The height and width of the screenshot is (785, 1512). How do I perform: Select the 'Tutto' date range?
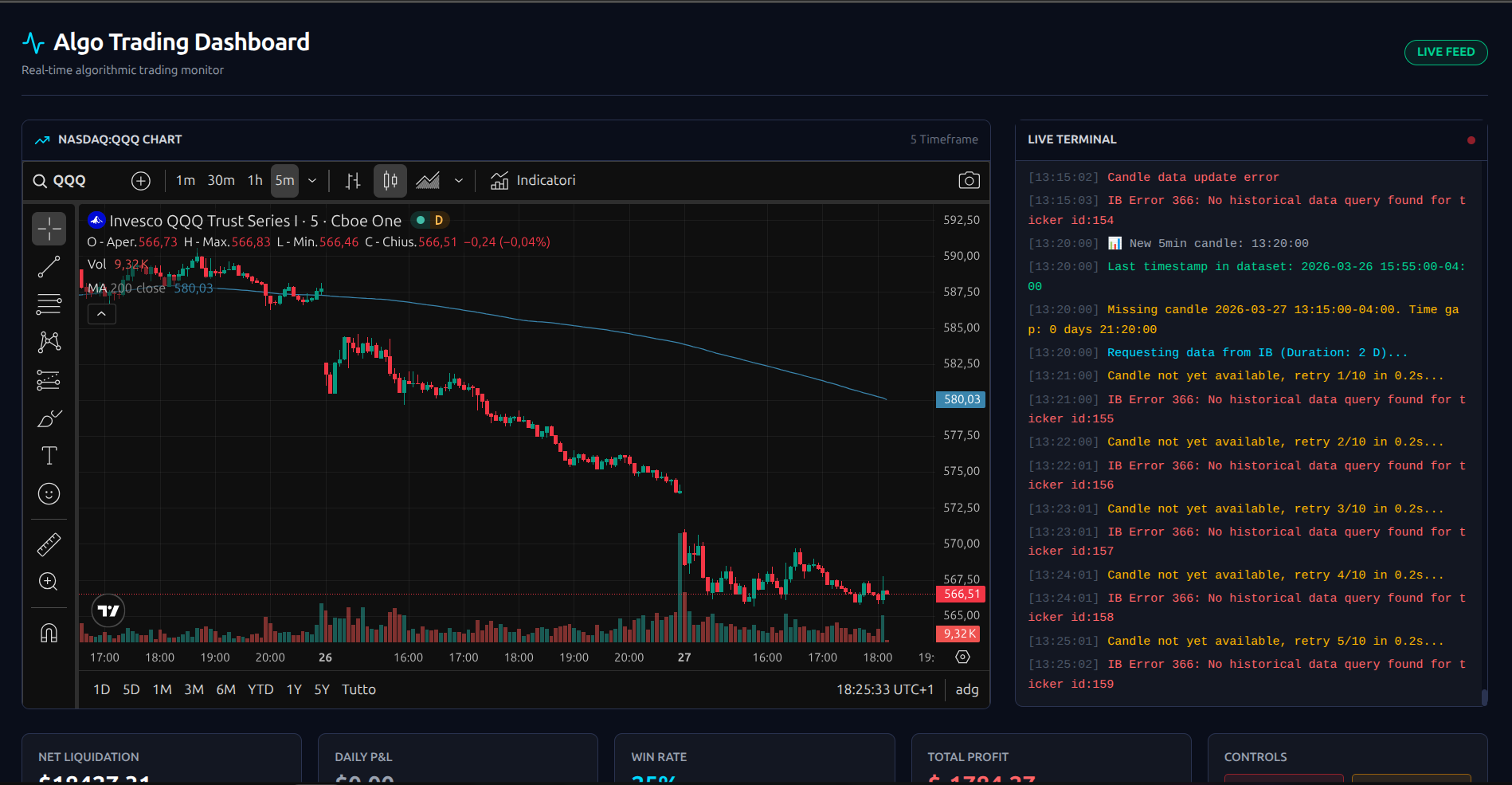[x=358, y=689]
